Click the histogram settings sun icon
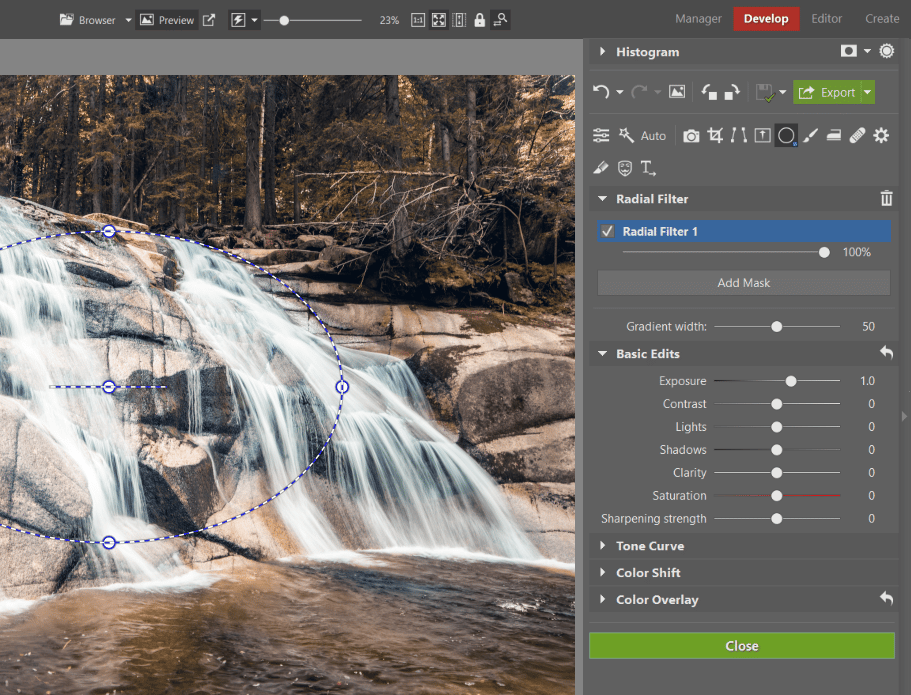This screenshot has width=911, height=695. pyautogui.click(x=887, y=51)
